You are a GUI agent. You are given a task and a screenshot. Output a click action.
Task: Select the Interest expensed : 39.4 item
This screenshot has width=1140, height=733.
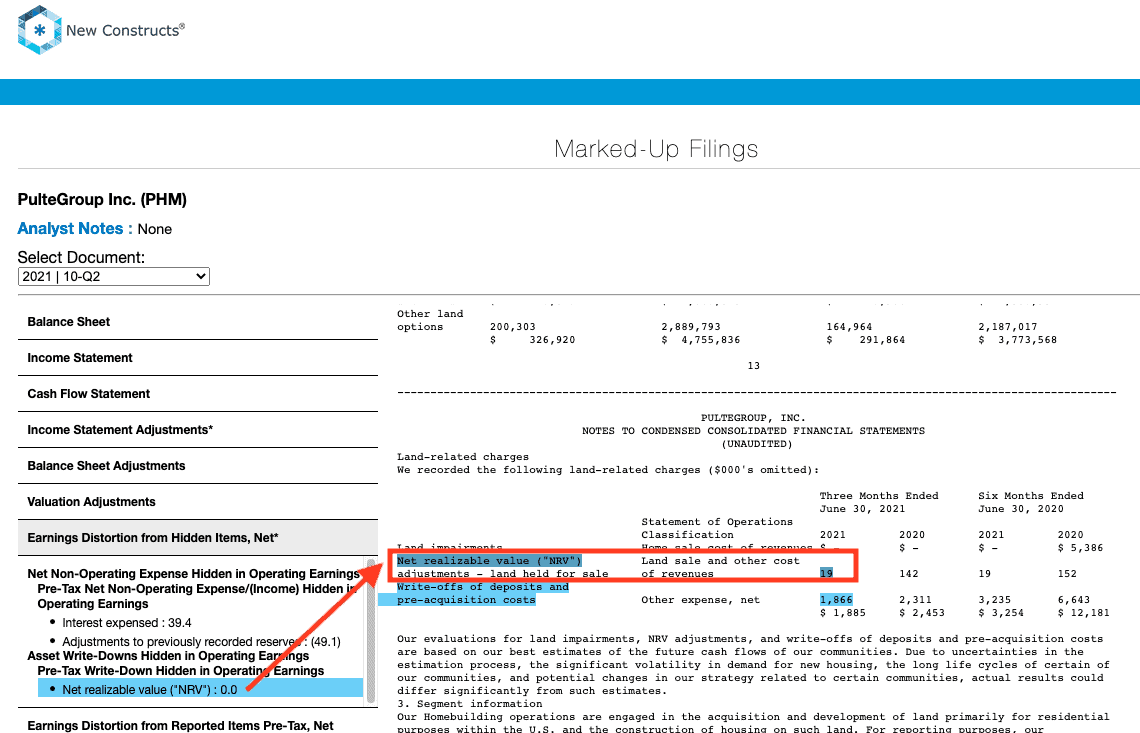pyautogui.click(x=127, y=622)
